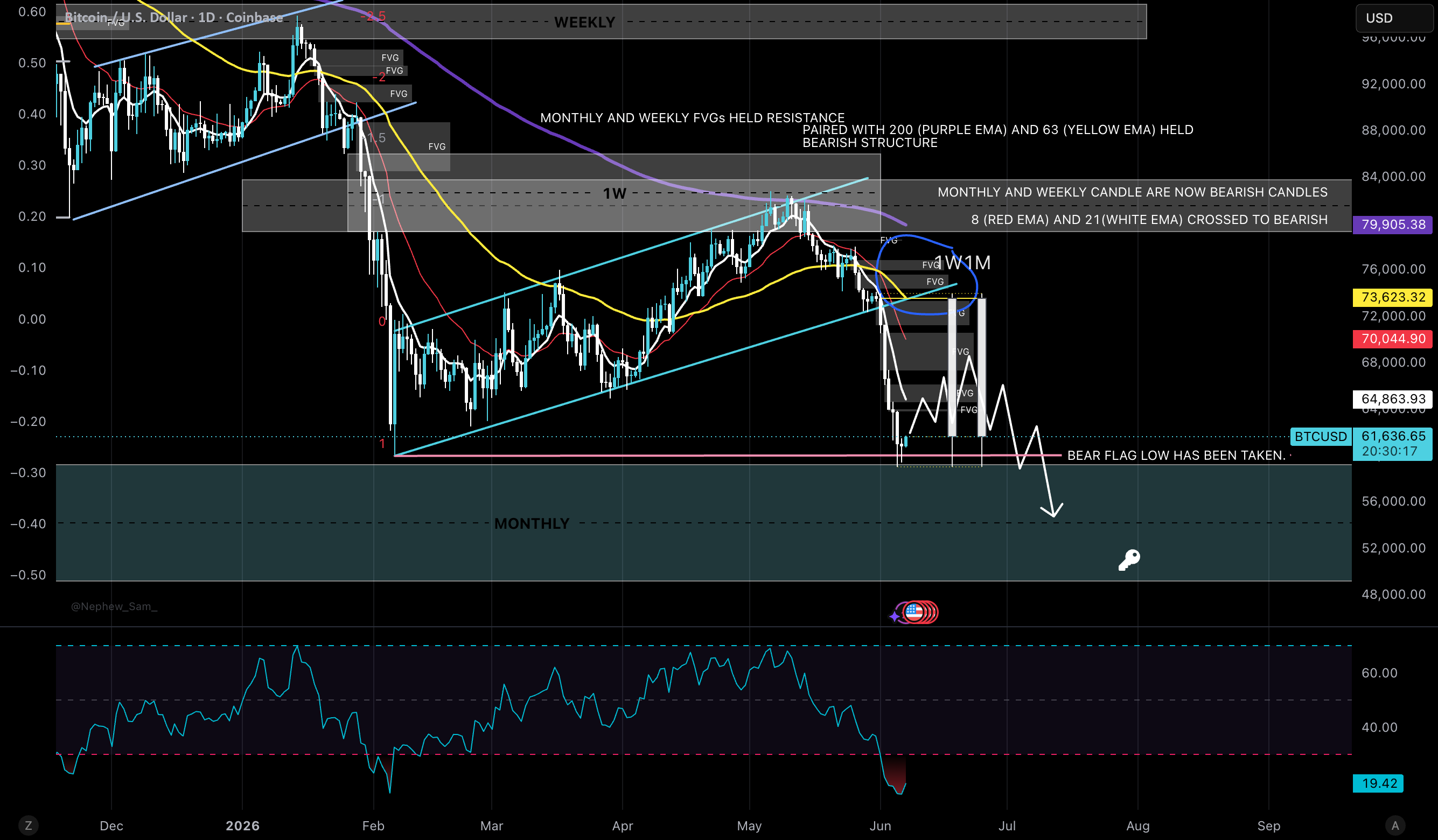This screenshot has width=1438, height=840.
Task: Click the 92,000.00 price scale label
Action: pos(1393,84)
